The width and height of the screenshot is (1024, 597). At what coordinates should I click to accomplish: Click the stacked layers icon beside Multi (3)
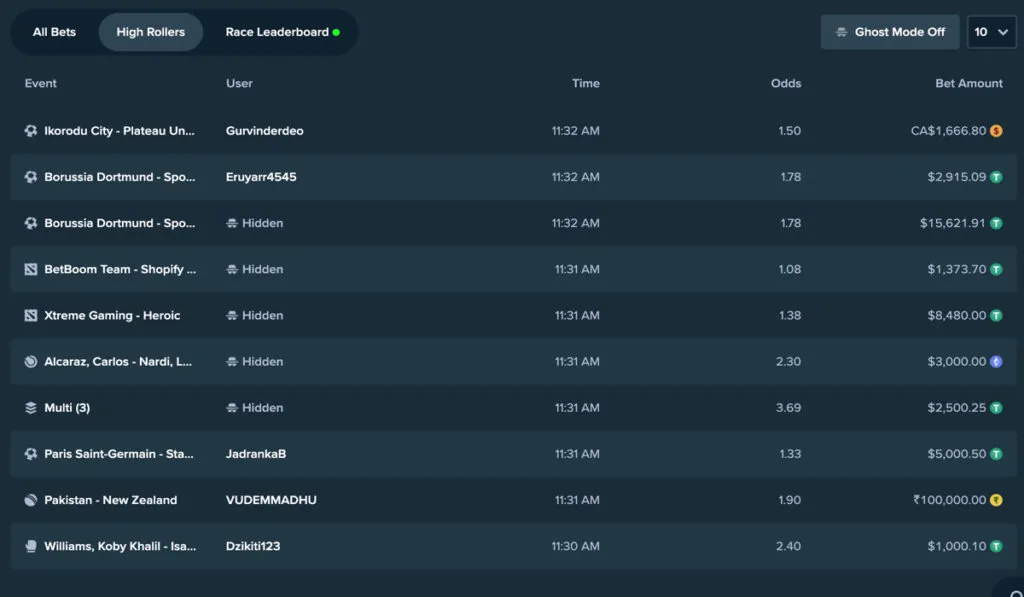click(x=31, y=408)
